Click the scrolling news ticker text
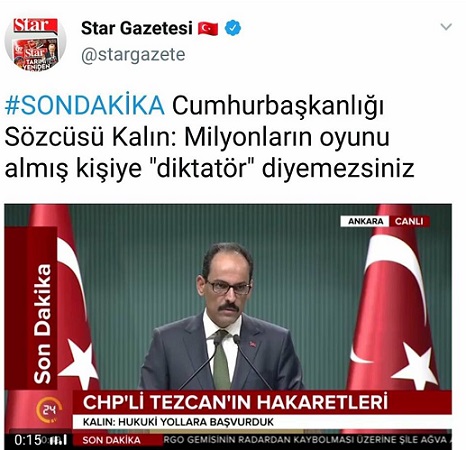Viewport: 466px width, 450px height. click(x=307, y=440)
